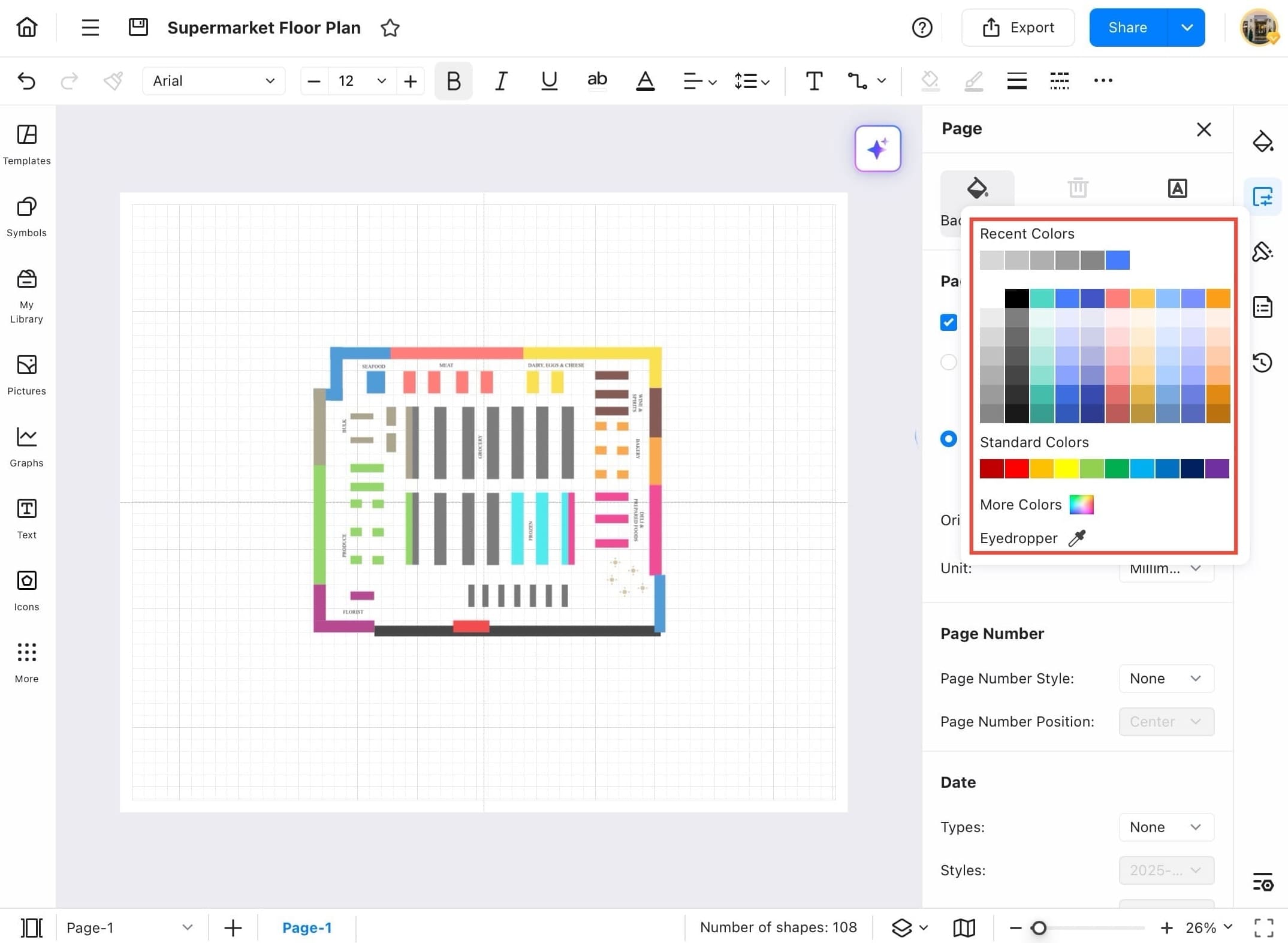The height and width of the screenshot is (943, 1288).
Task: Switch to the Page-1 tab
Action: [x=306, y=927]
